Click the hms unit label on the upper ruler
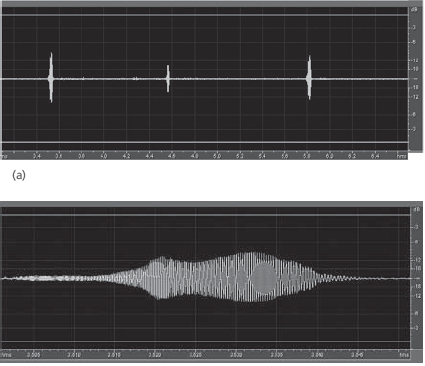 coord(401,156)
